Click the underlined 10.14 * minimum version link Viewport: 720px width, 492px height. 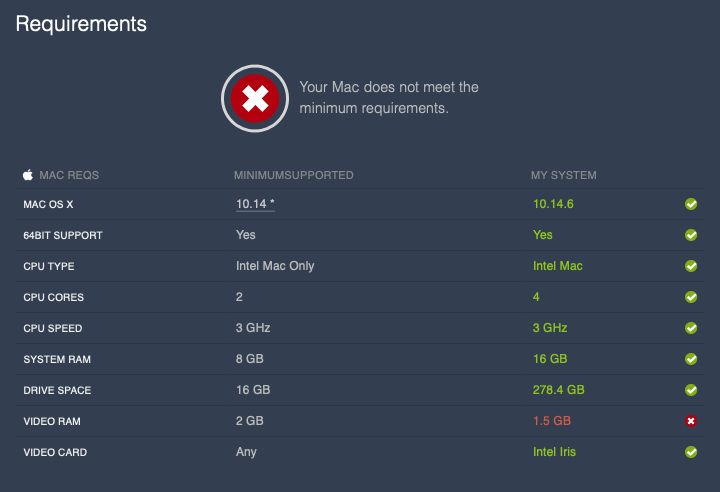click(x=255, y=204)
